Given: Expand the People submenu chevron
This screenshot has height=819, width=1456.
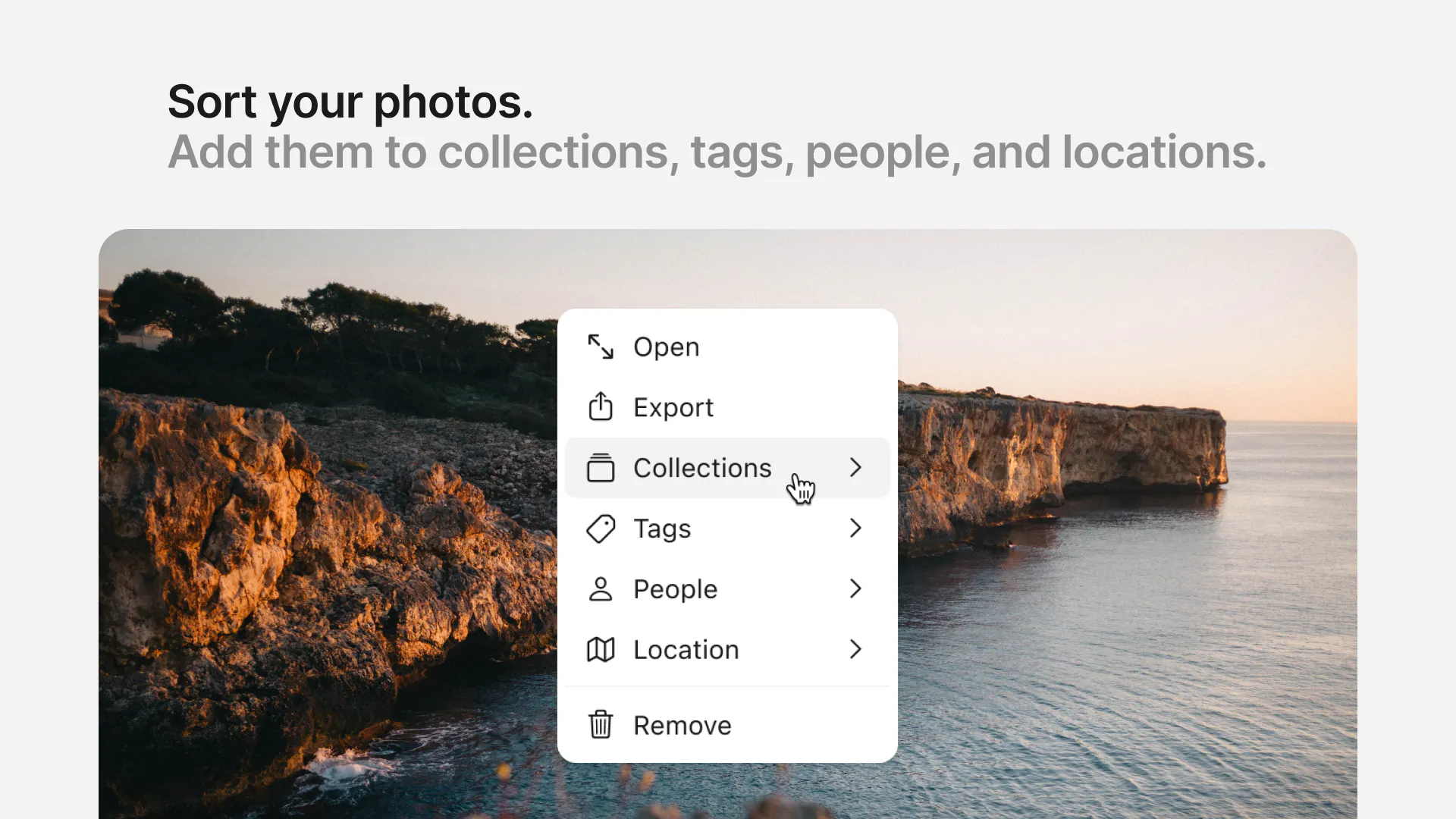Looking at the screenshot, I should (x=855, y=588).
